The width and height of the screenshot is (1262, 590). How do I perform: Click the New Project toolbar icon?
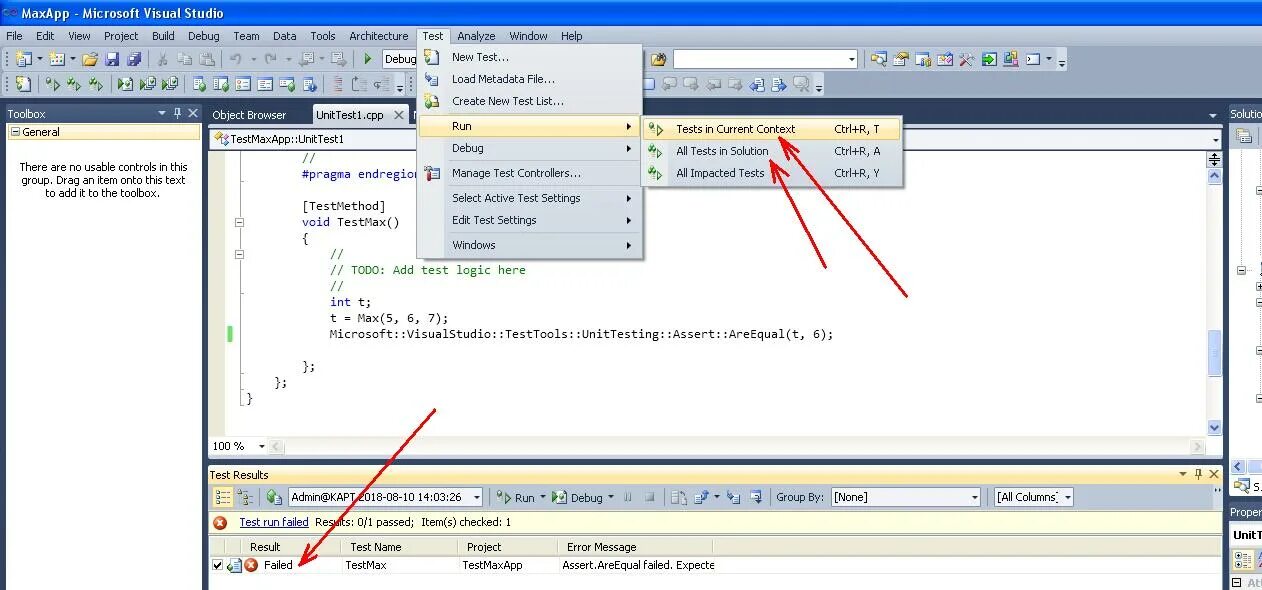click(24, 59)
